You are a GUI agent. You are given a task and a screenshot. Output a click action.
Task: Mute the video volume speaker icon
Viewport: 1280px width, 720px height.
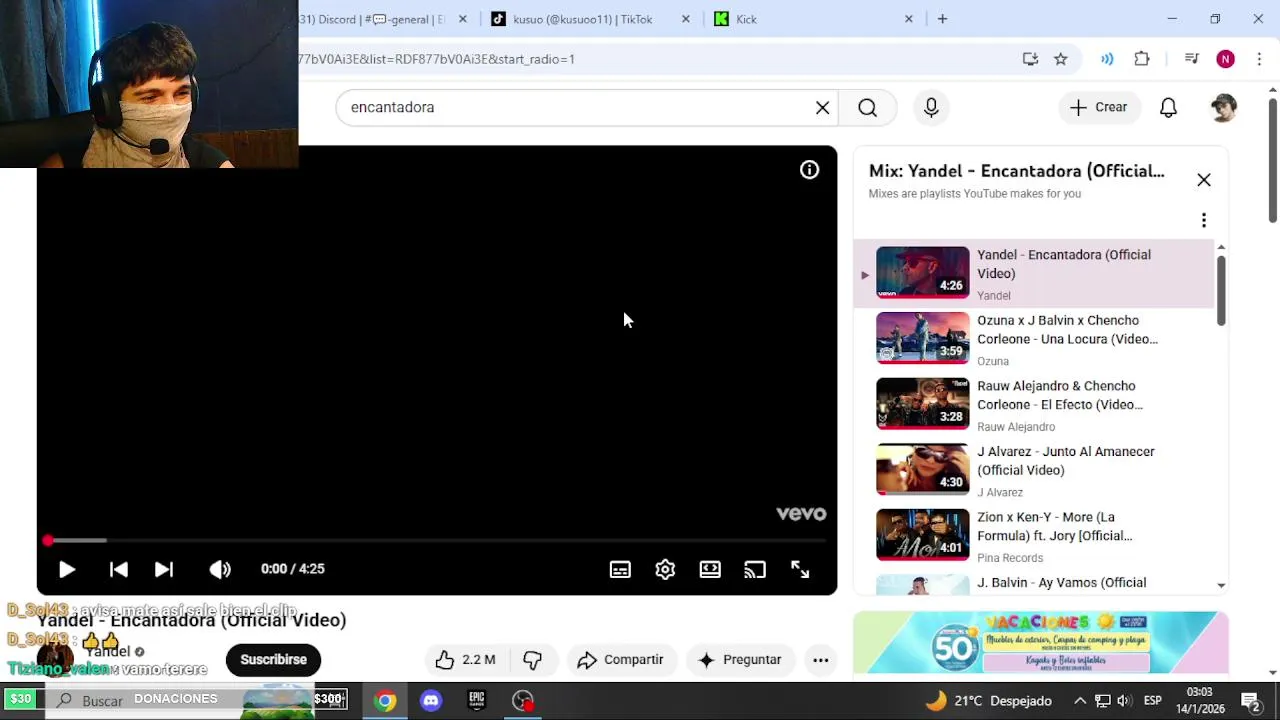click(220, 569)
